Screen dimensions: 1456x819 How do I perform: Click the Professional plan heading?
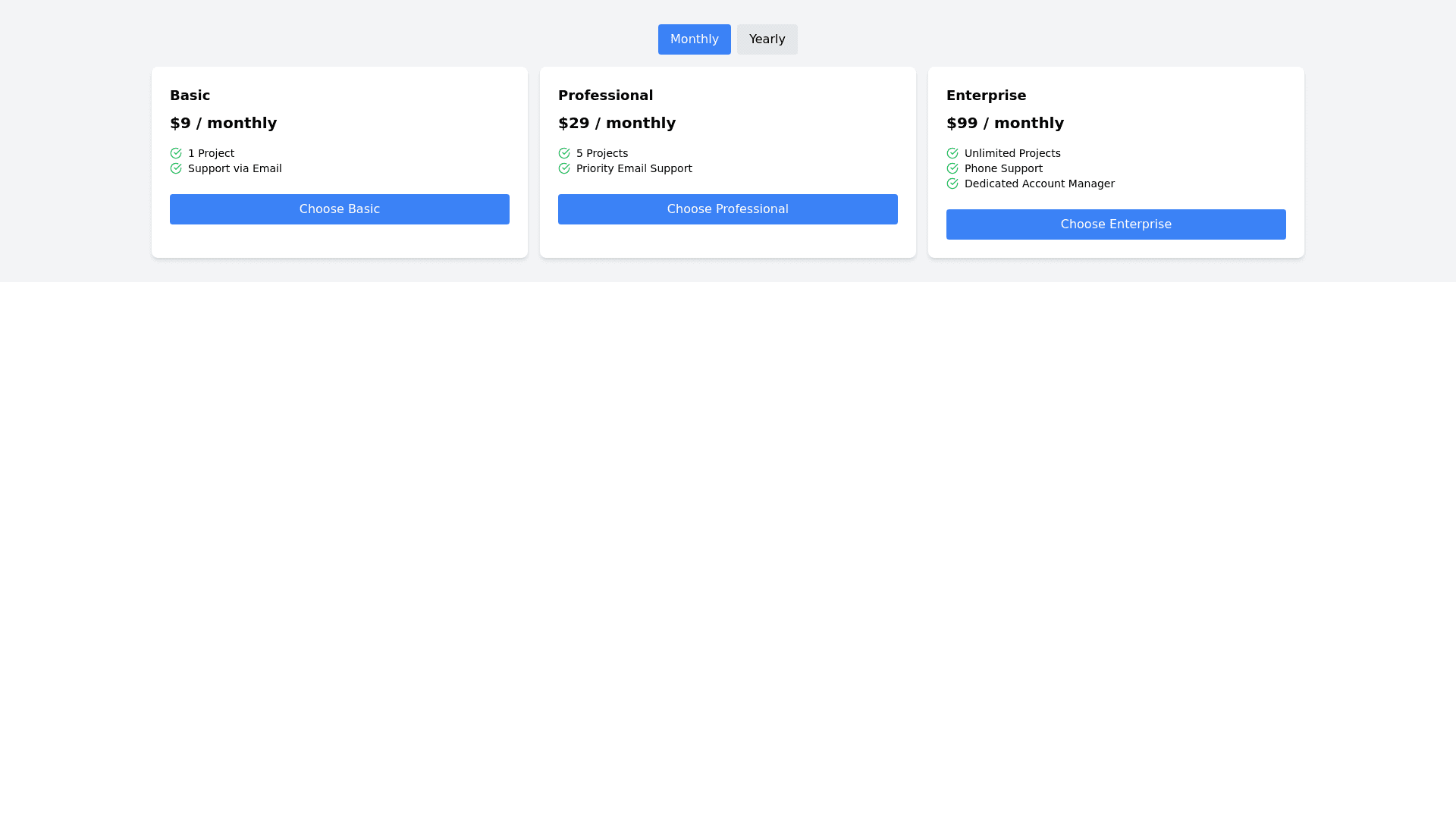[x=605, y=96]
